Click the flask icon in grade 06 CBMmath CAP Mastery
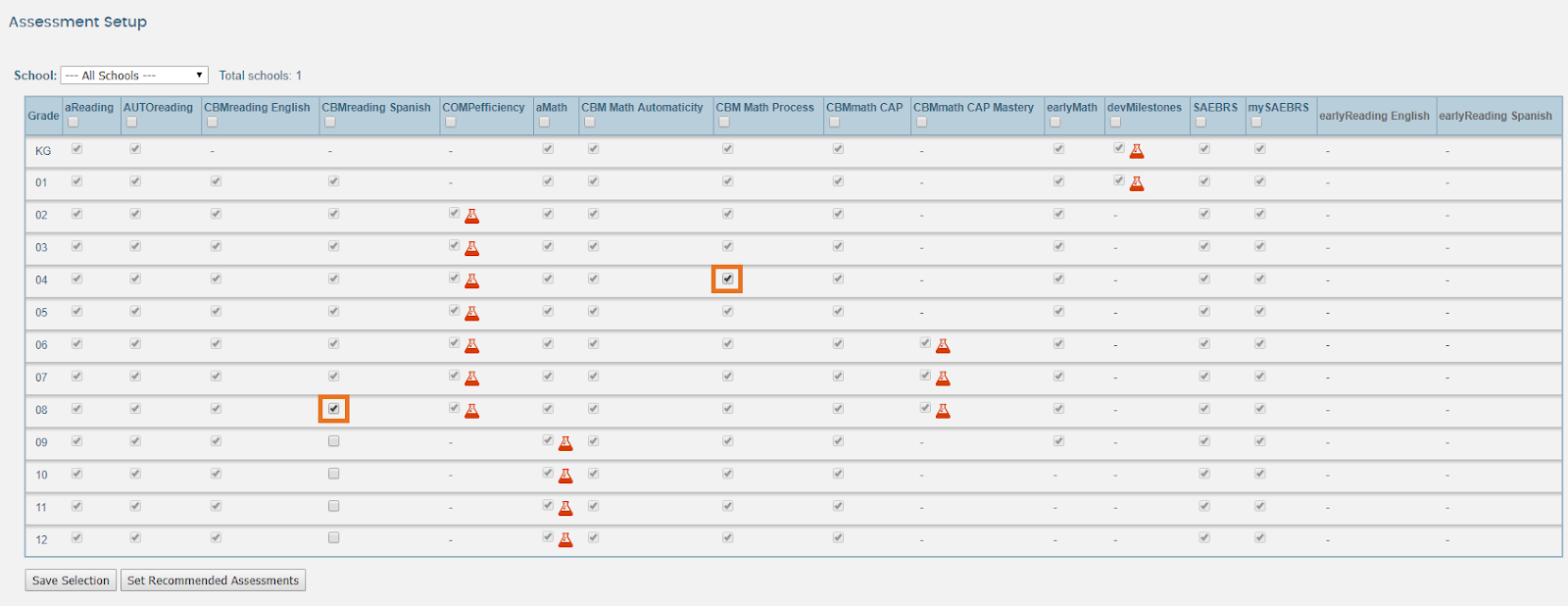Image resolution: width=1568 pixels, height=606 pixels. (x=943, y=345)
